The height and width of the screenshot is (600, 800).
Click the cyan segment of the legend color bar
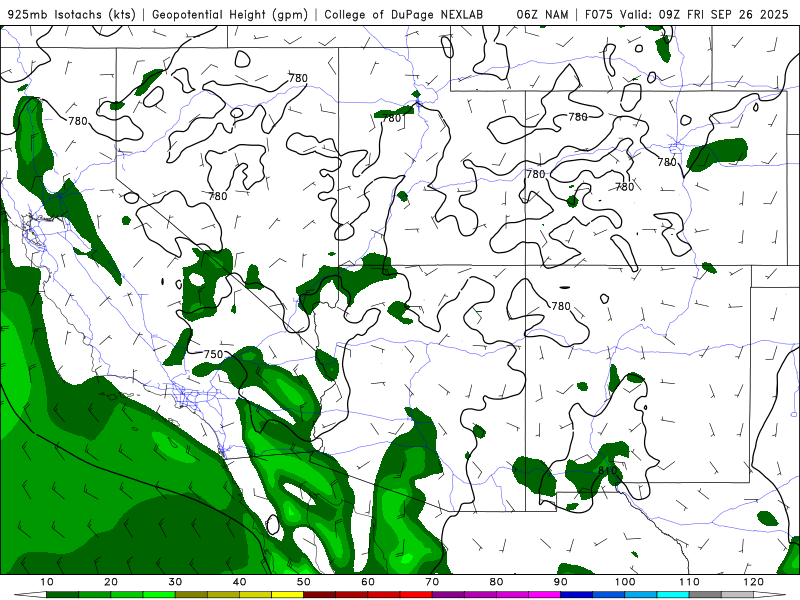[673, 595]
